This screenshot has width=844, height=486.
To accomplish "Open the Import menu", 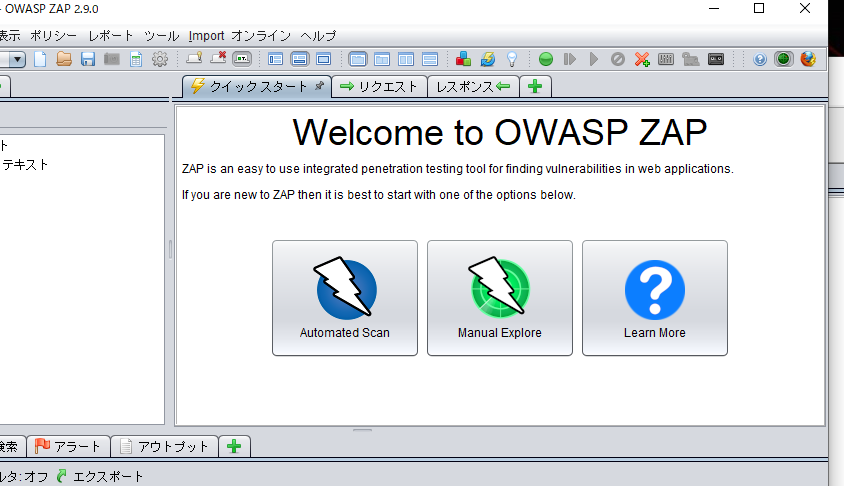I will (206, 36).
